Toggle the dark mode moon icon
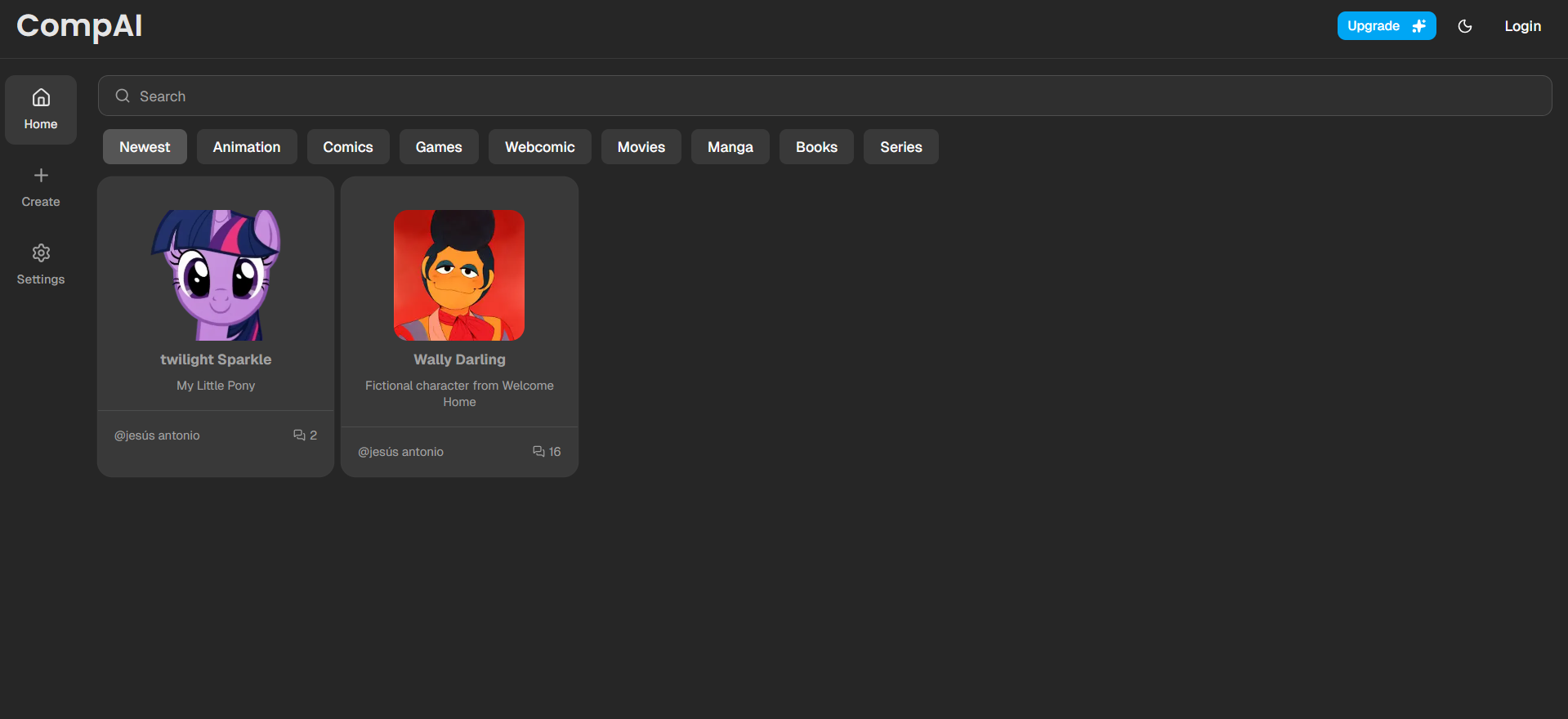 pos(1465,26)
